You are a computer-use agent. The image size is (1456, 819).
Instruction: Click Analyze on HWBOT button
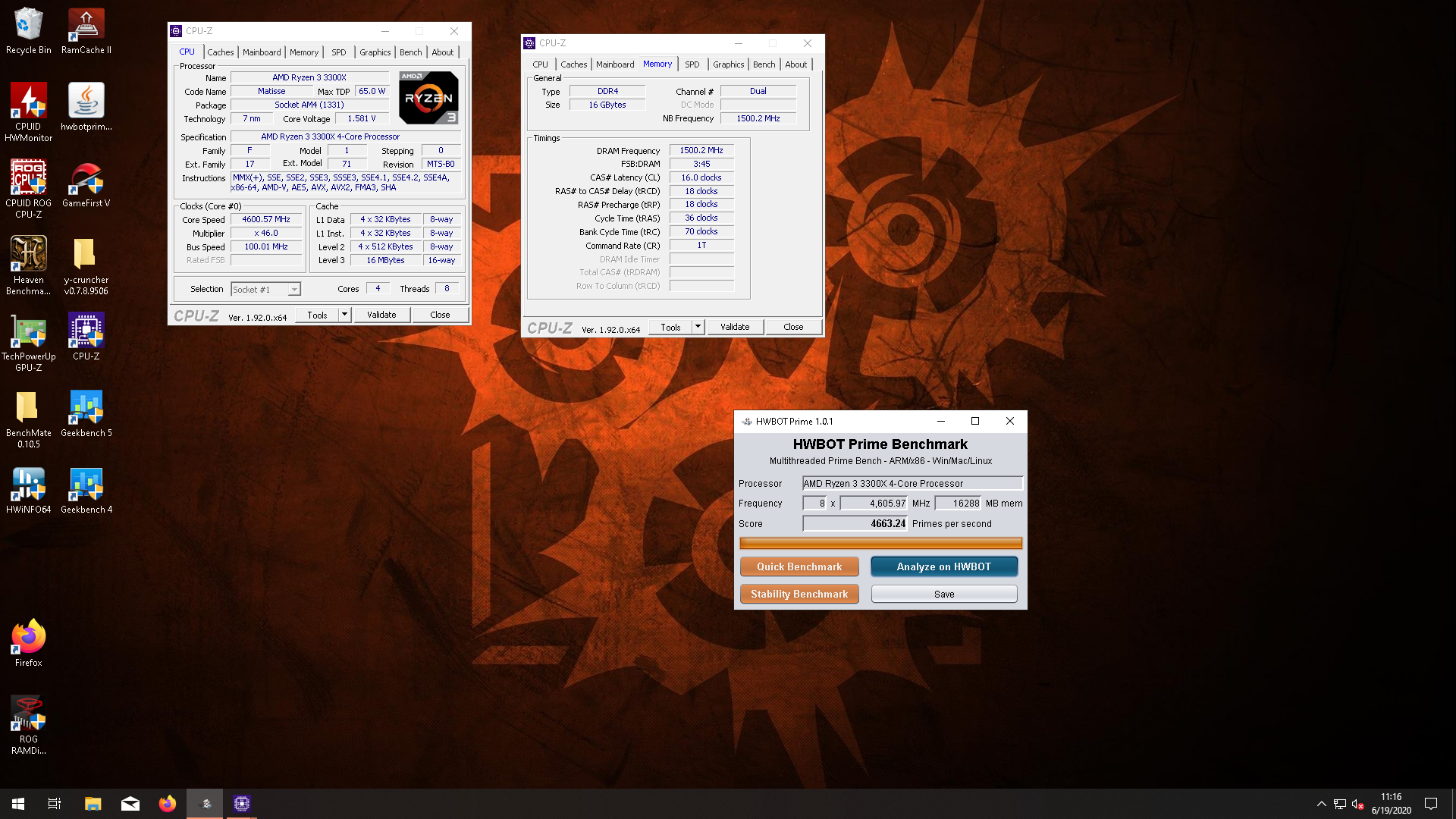pos(944,566)
